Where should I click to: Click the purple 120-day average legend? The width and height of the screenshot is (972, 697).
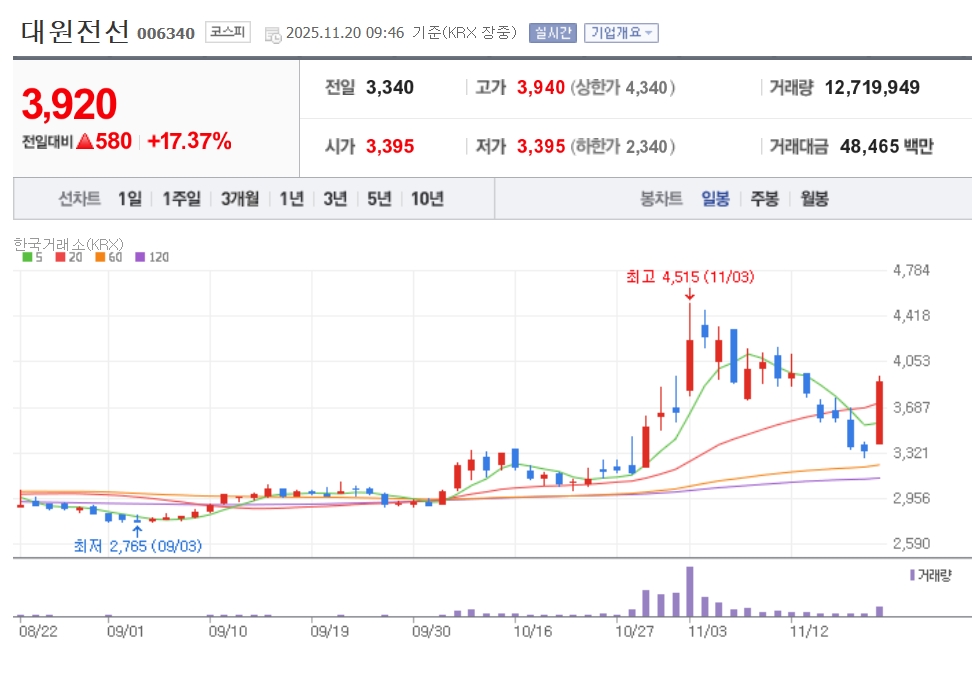(x=142, y=257)
